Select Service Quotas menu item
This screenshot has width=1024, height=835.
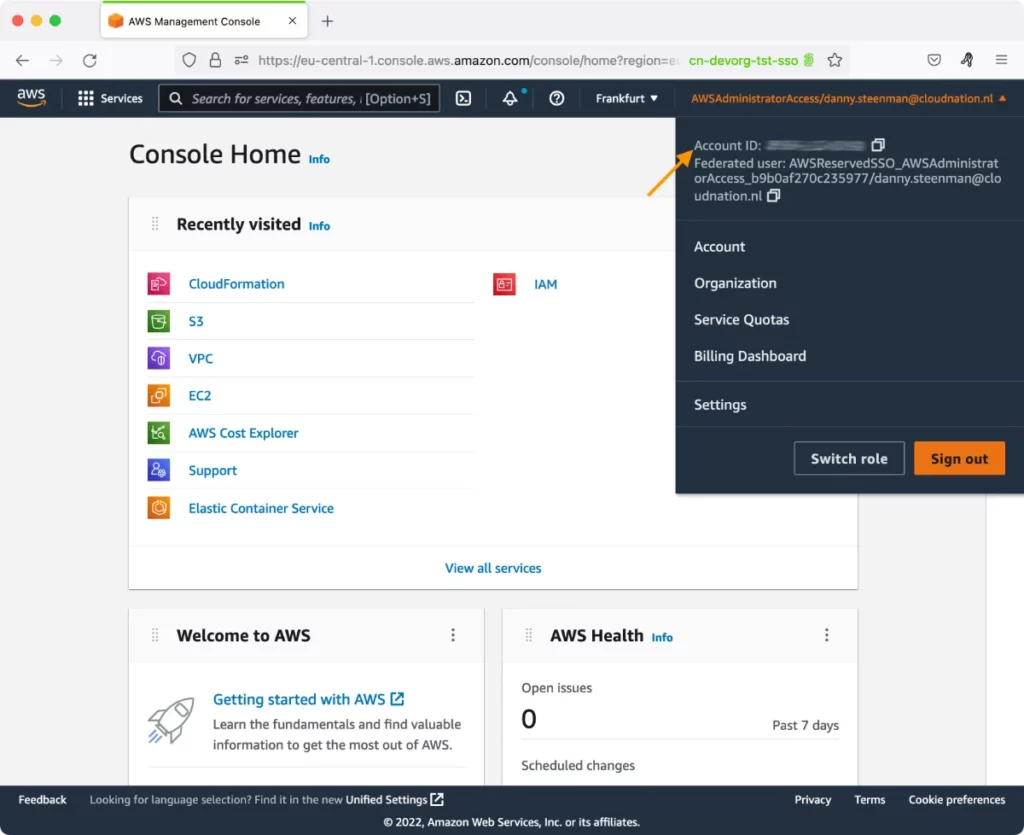(741, 320)
